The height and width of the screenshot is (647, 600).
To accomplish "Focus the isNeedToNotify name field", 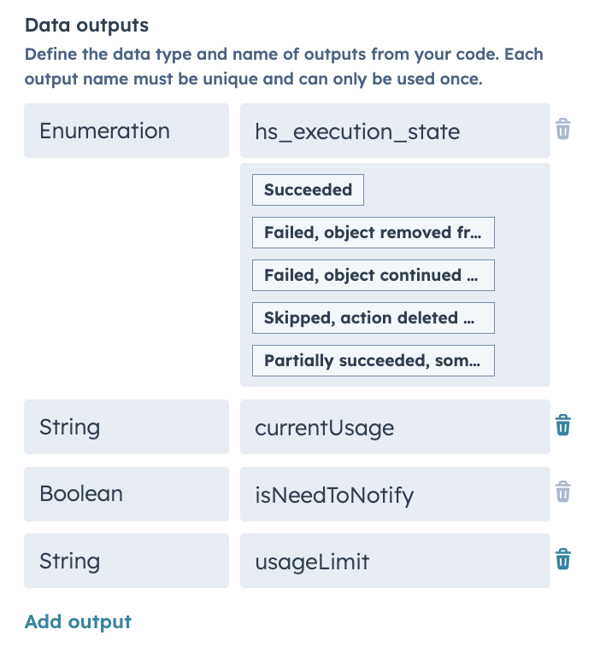I will pyautogui.click(x=395, y=494).
